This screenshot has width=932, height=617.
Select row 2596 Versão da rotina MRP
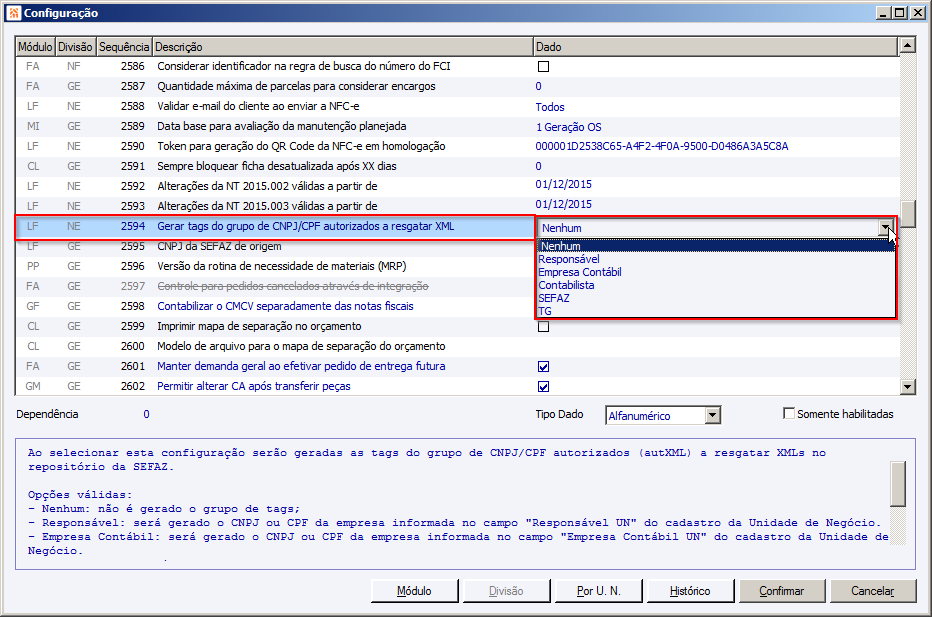[x=275, y=266]
